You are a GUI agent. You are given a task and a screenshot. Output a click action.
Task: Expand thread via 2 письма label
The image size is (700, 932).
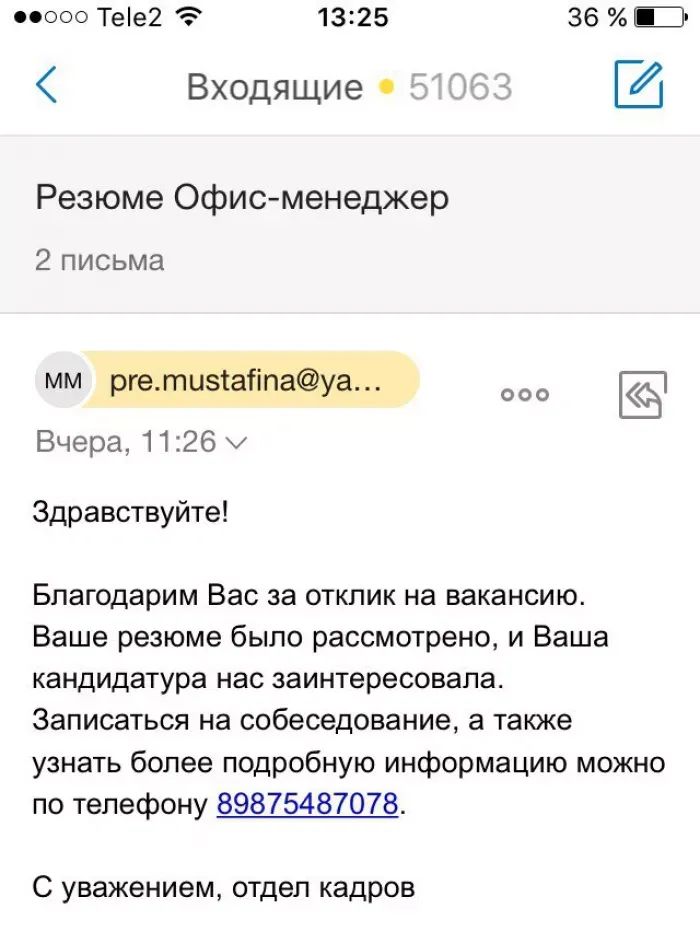[x=99, y=260]
